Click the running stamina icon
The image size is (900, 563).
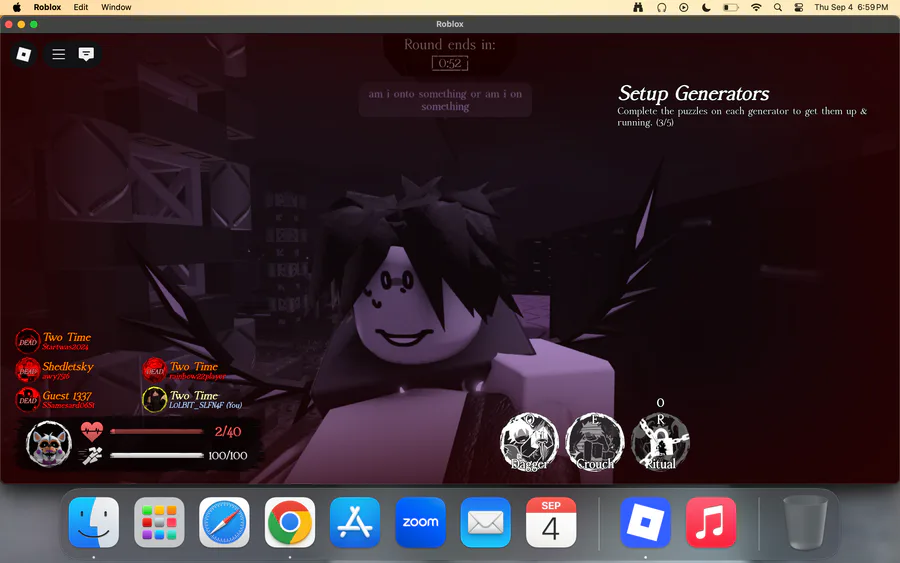coord(92,456)
